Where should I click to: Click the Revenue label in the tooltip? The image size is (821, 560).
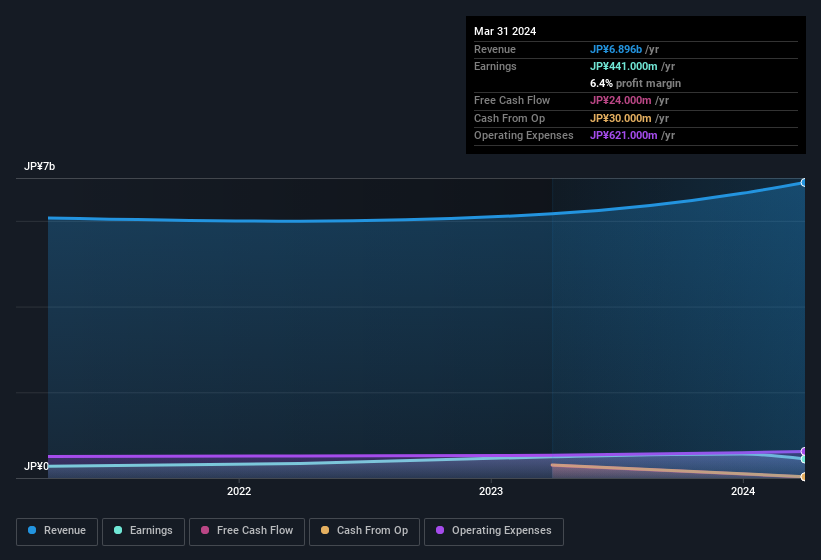495,49
